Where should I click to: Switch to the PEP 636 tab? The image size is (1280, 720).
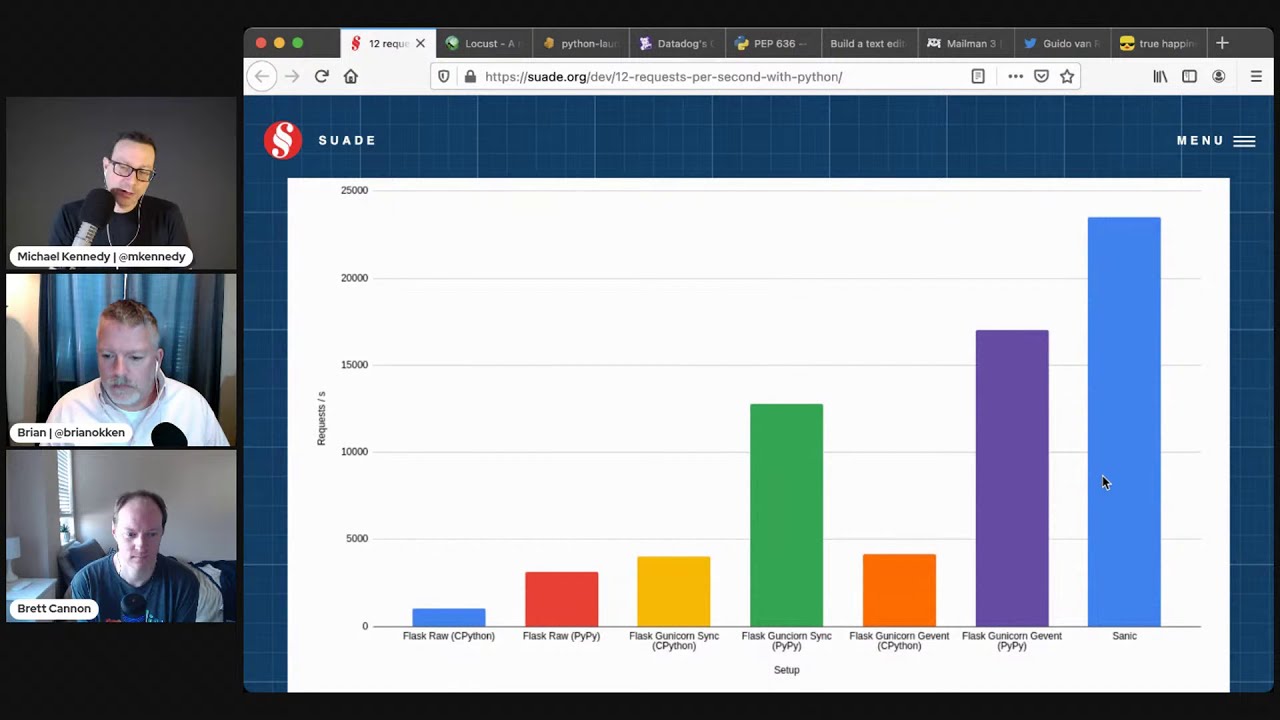[x=770, y=44]
